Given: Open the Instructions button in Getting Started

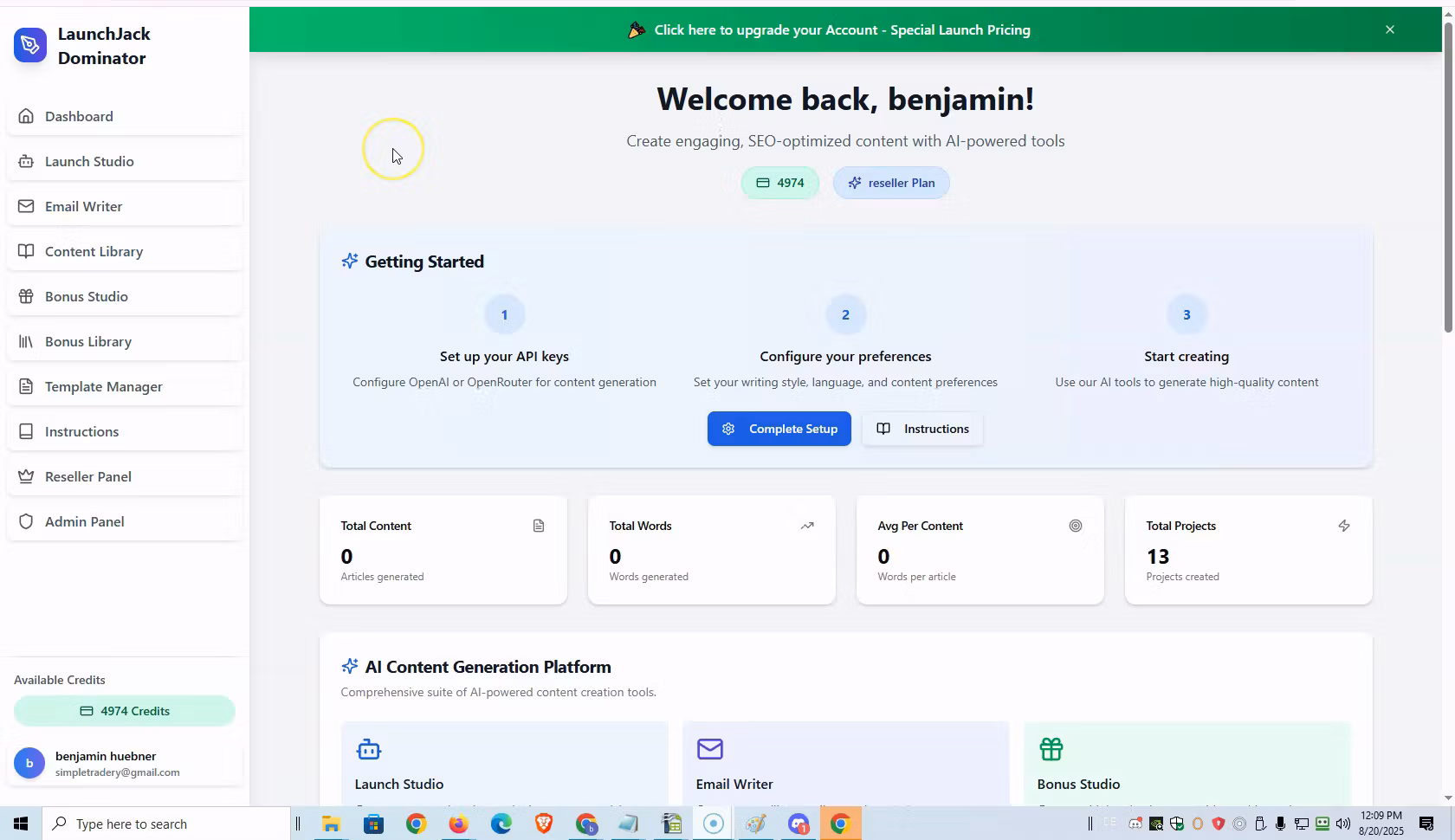Looking at the screenshot, I should tap(921, 428).
